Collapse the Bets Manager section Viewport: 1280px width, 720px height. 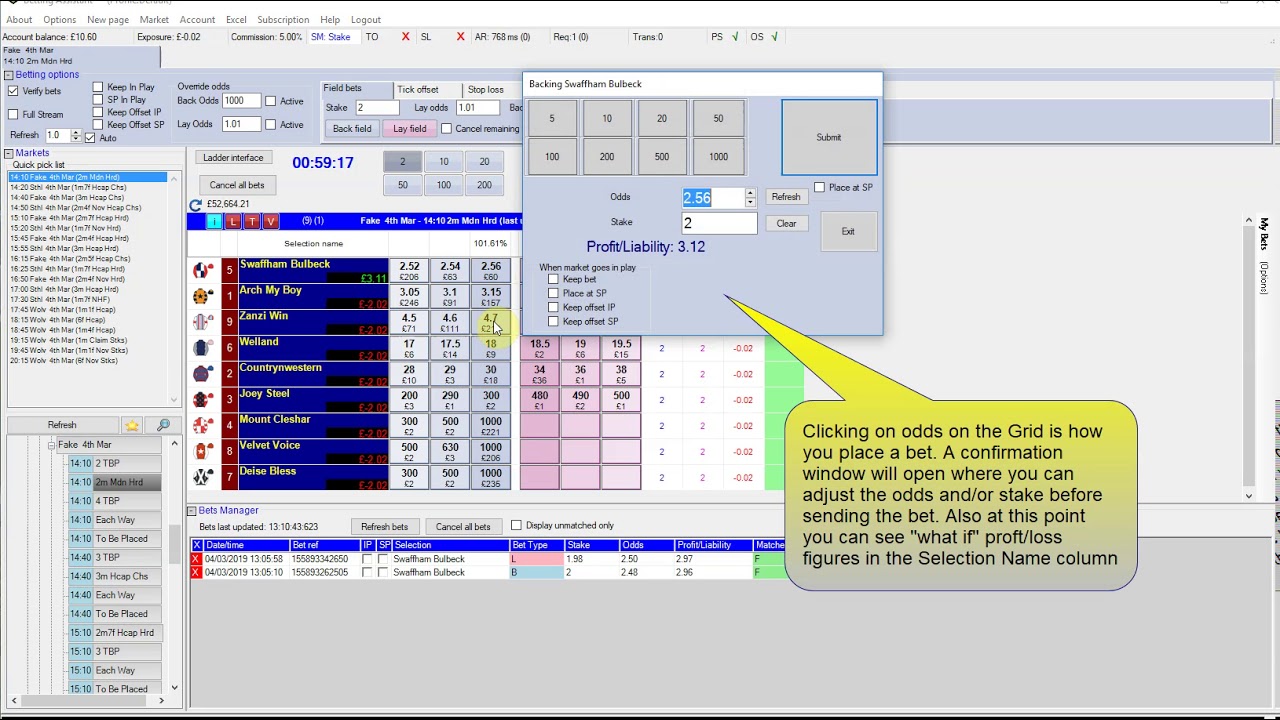pos(191,511)
